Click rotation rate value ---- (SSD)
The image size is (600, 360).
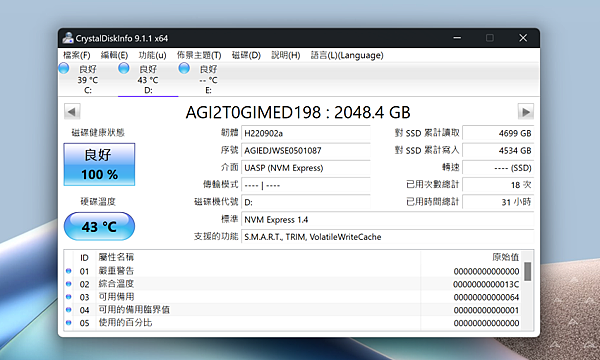click(x=498, y=168)
